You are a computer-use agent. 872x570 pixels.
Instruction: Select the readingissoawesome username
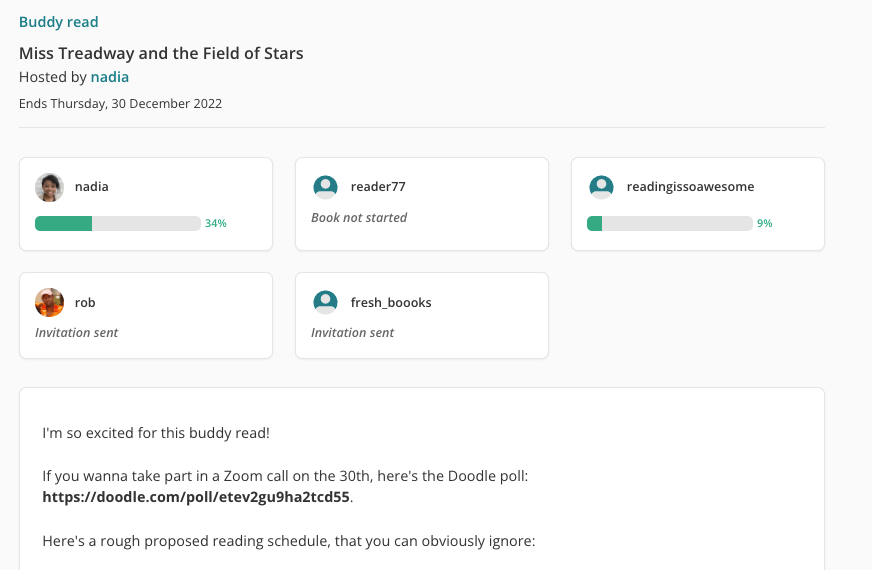click(x=690, y=187)
